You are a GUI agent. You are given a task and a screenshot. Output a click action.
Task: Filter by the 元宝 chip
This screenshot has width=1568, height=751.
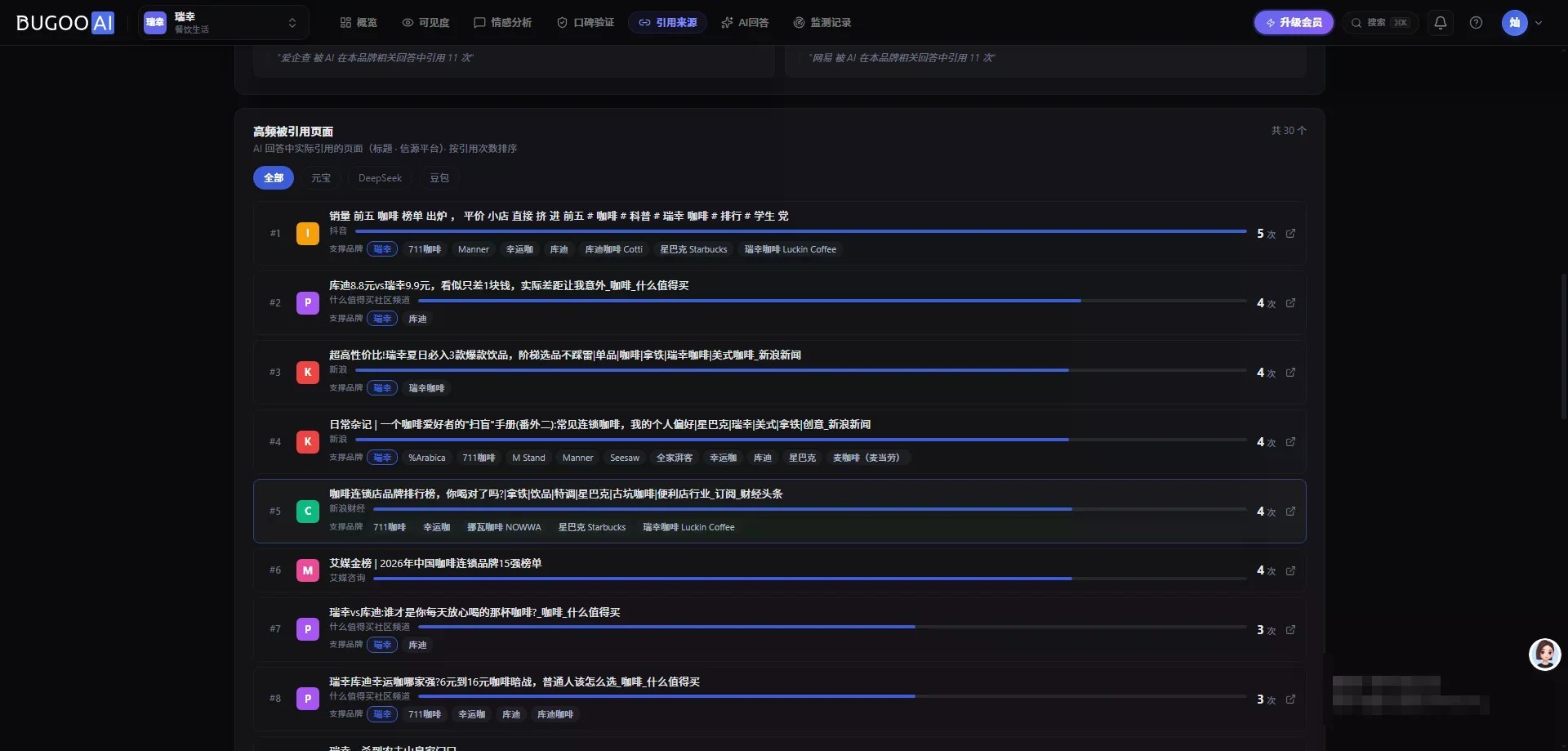click(321, 178)
